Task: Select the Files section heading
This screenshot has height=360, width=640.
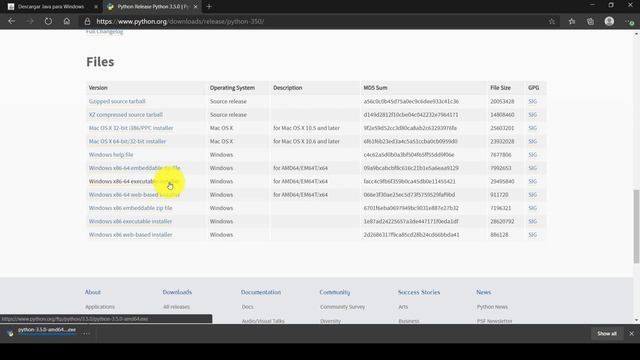Action: [100, 62]
